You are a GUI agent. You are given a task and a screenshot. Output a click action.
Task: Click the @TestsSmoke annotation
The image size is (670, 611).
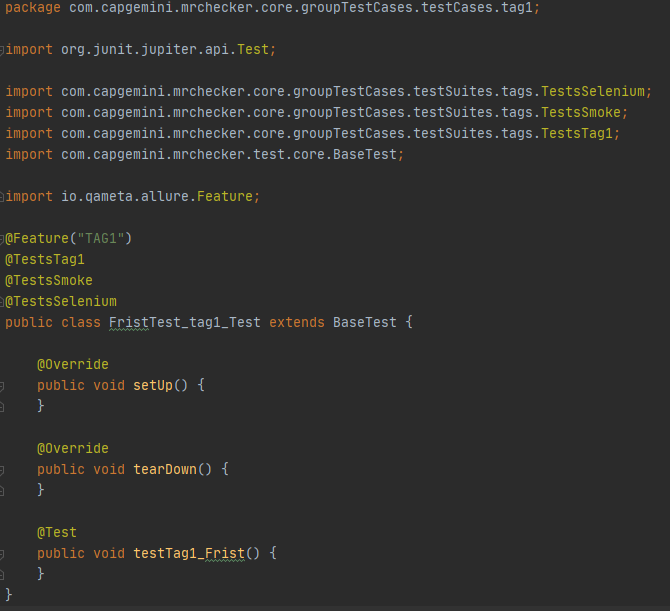click(x=49, y=280)
